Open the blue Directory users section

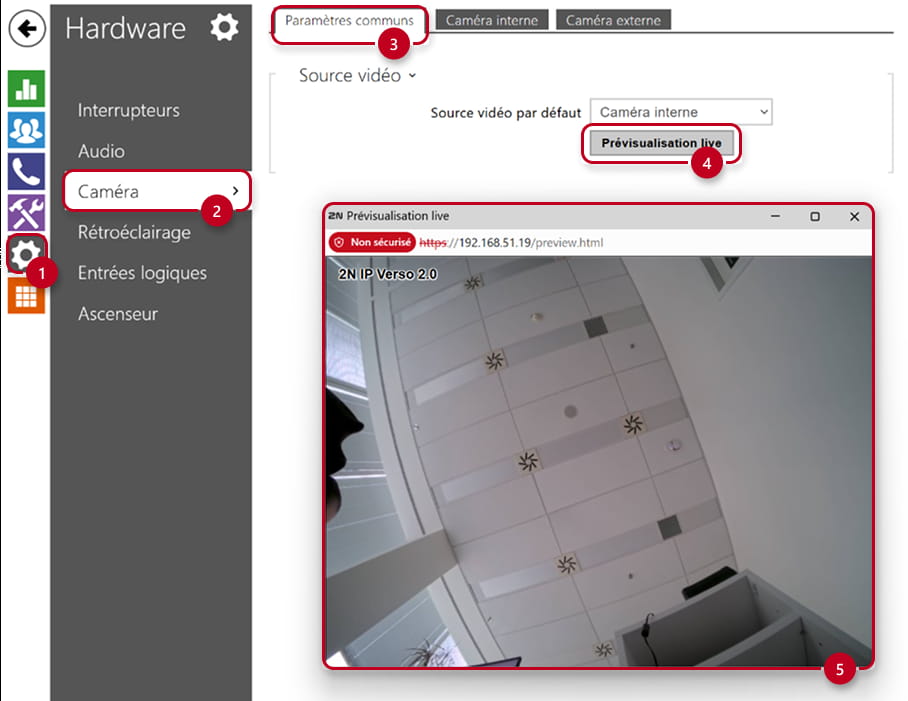click(26, 130)
